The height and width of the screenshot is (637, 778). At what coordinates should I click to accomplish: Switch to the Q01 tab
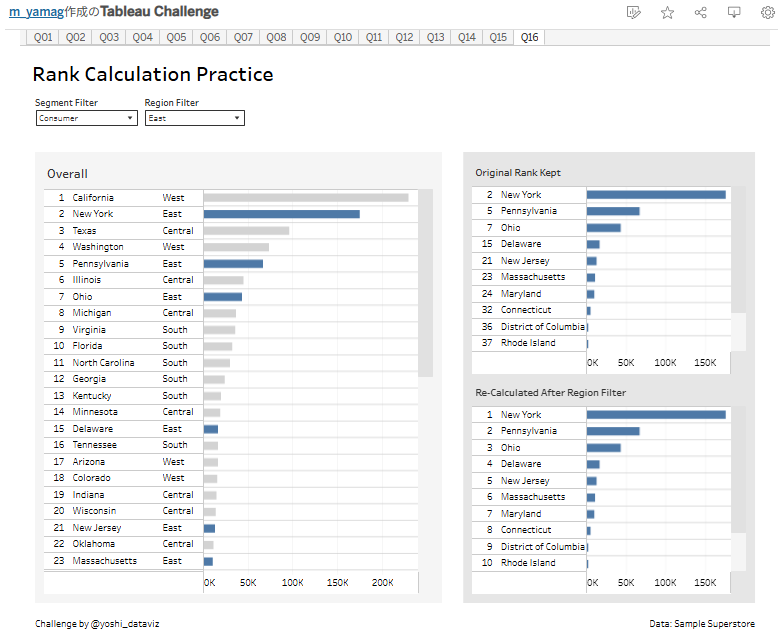point(43,37)
